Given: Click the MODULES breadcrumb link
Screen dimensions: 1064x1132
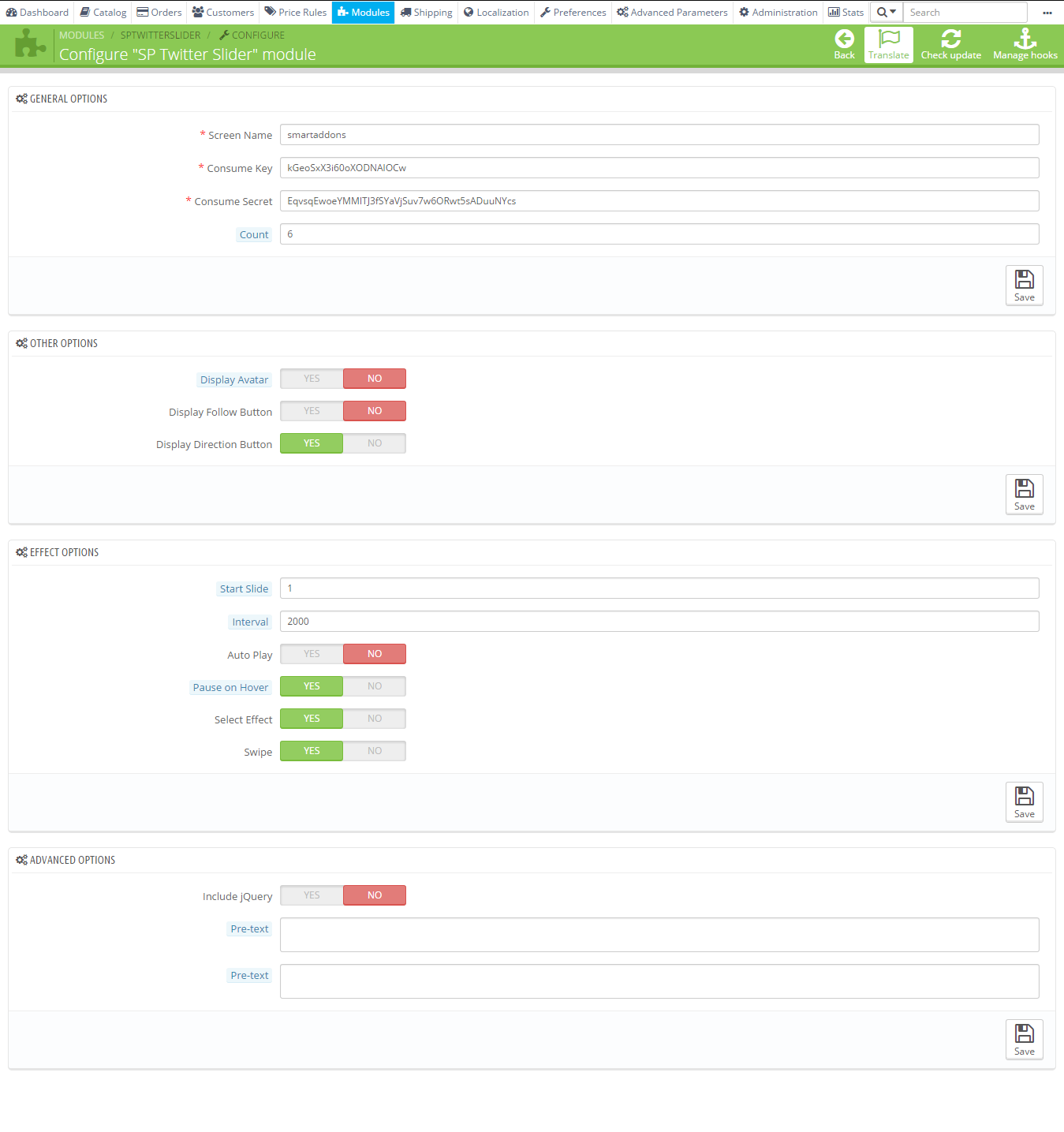Looking at the screenshot, I should pyautogui.click(x=82, y=35).
